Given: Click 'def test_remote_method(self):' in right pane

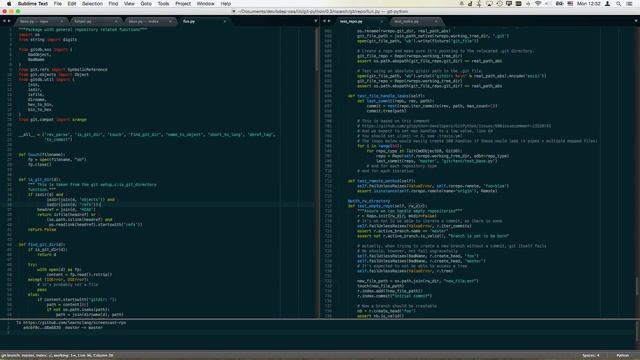Looking at the screenshot, I should (382, 181).
